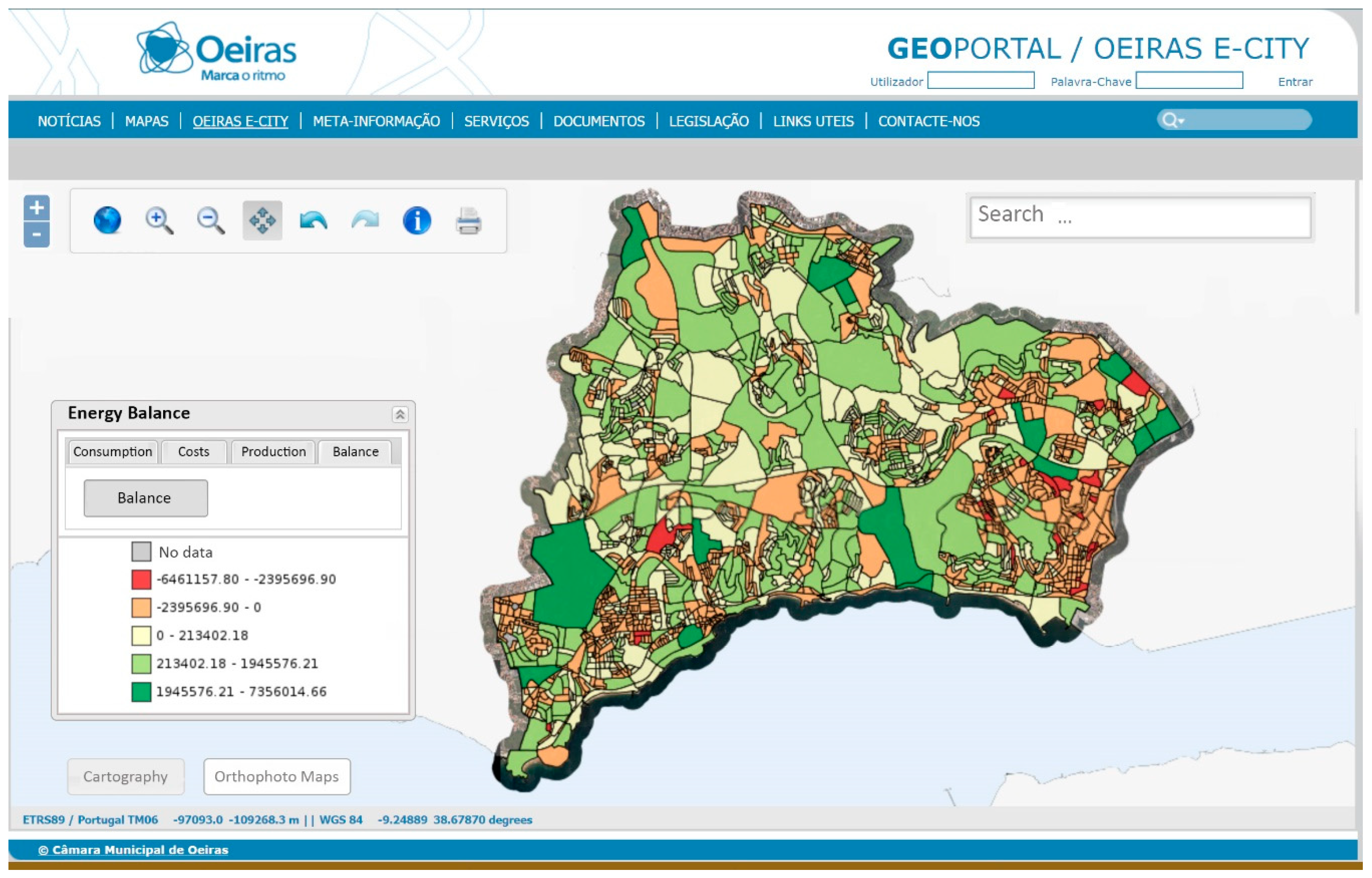Collapse the Energy Balance panel
This screenshot has height=878, width=1372.
click(400, 414)
